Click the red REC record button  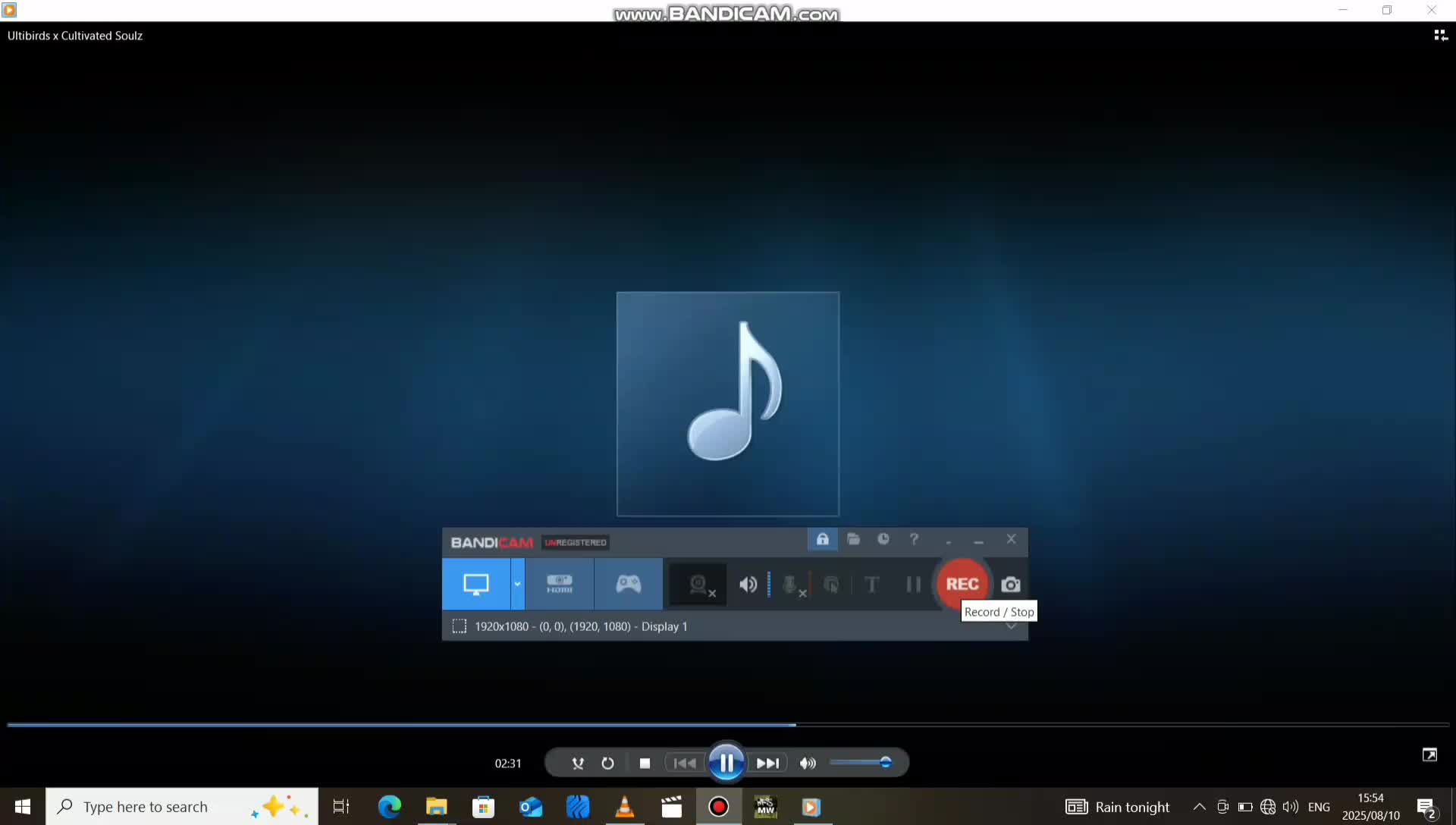pyautogui.click(x=962, y=584)
